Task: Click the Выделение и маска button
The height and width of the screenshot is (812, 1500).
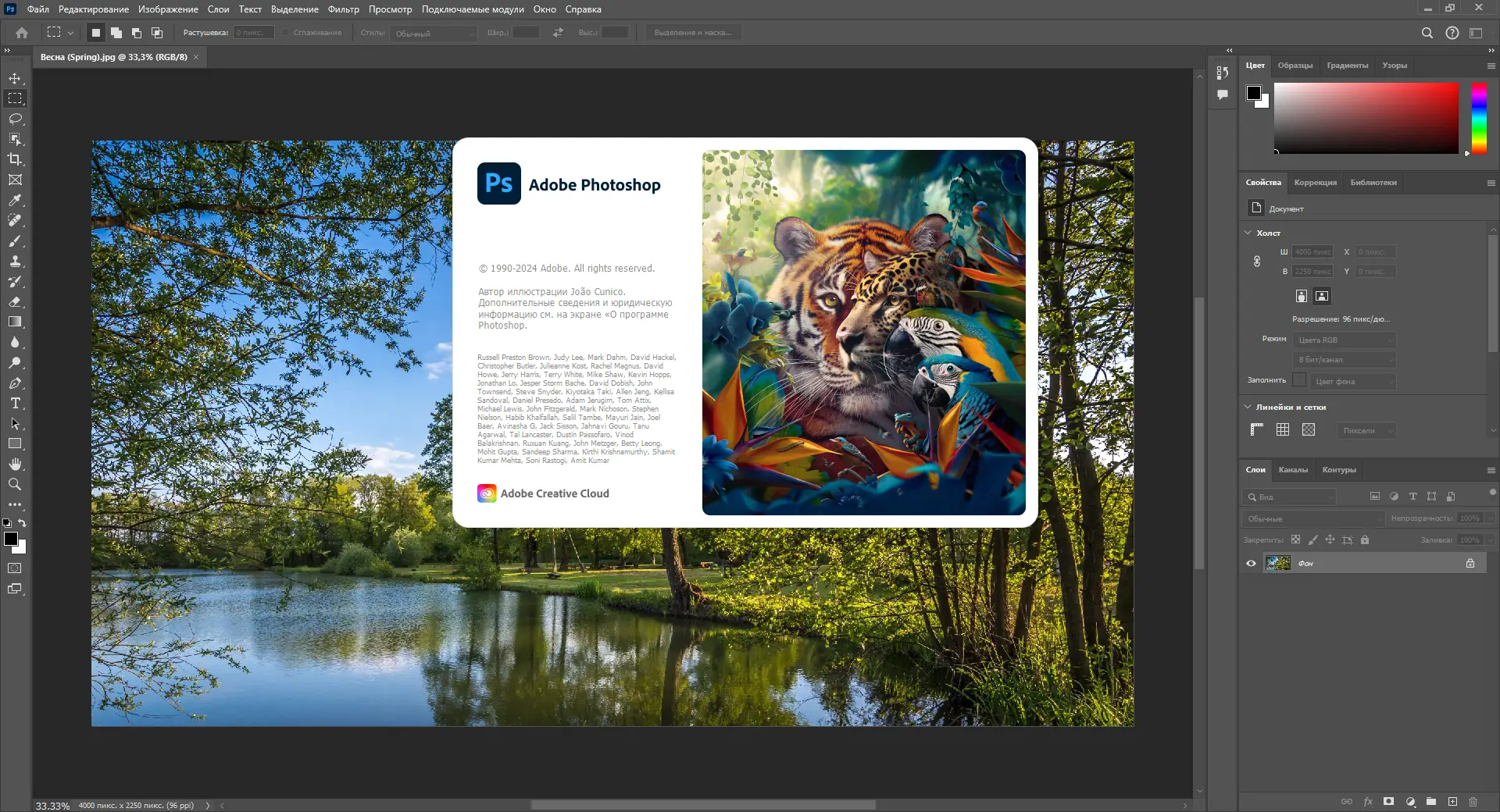Action: (x=693, y=33)
